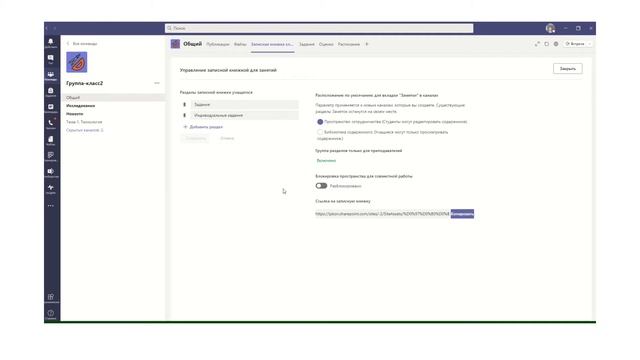Click the Группа-класс2 team picture
Image resolution: width=640 pixels, height=360 pixels.
pos(77,62)
